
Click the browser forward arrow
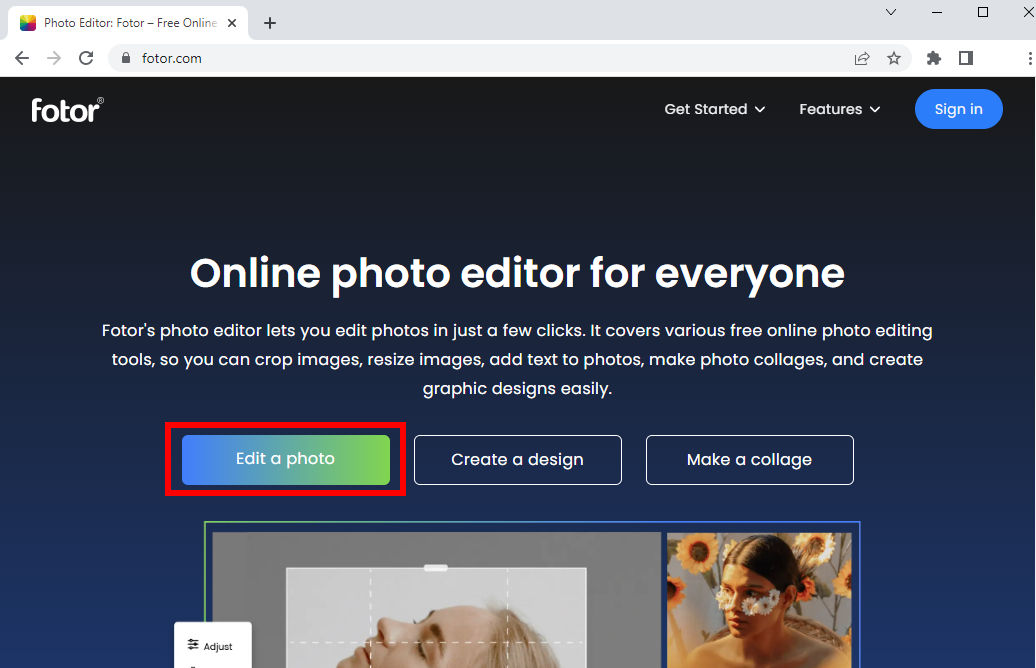54,58
